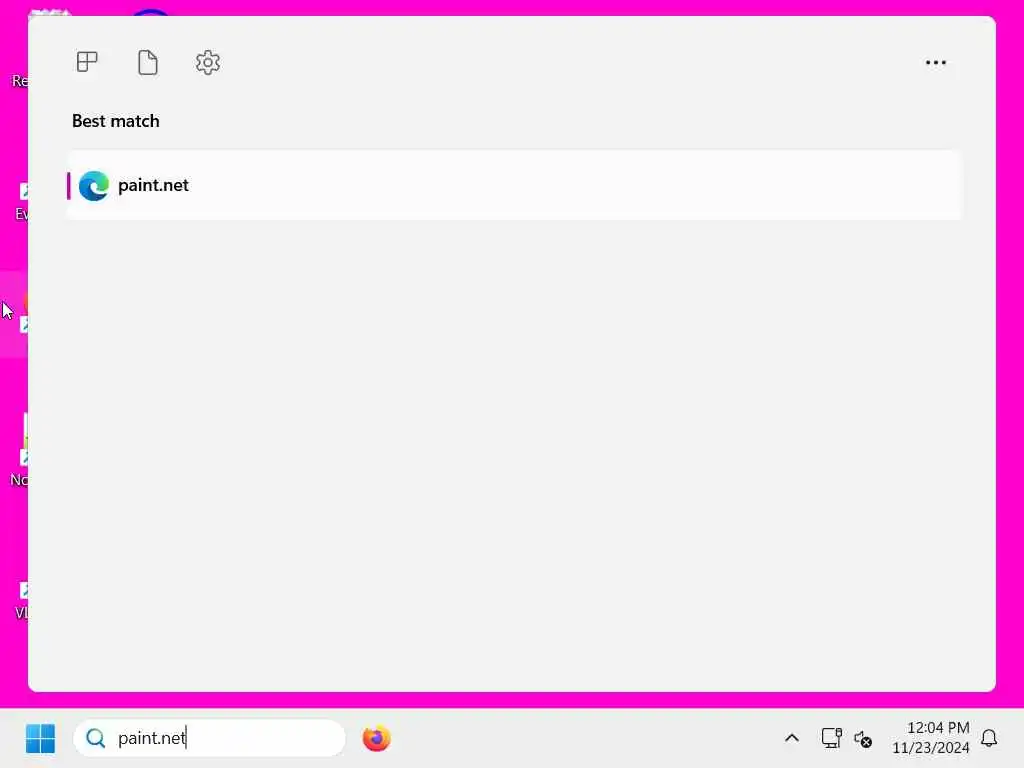Click the magnifier icon in taskbar search
This screenshot has width=1024, height=768.
(x=96, y=738)
